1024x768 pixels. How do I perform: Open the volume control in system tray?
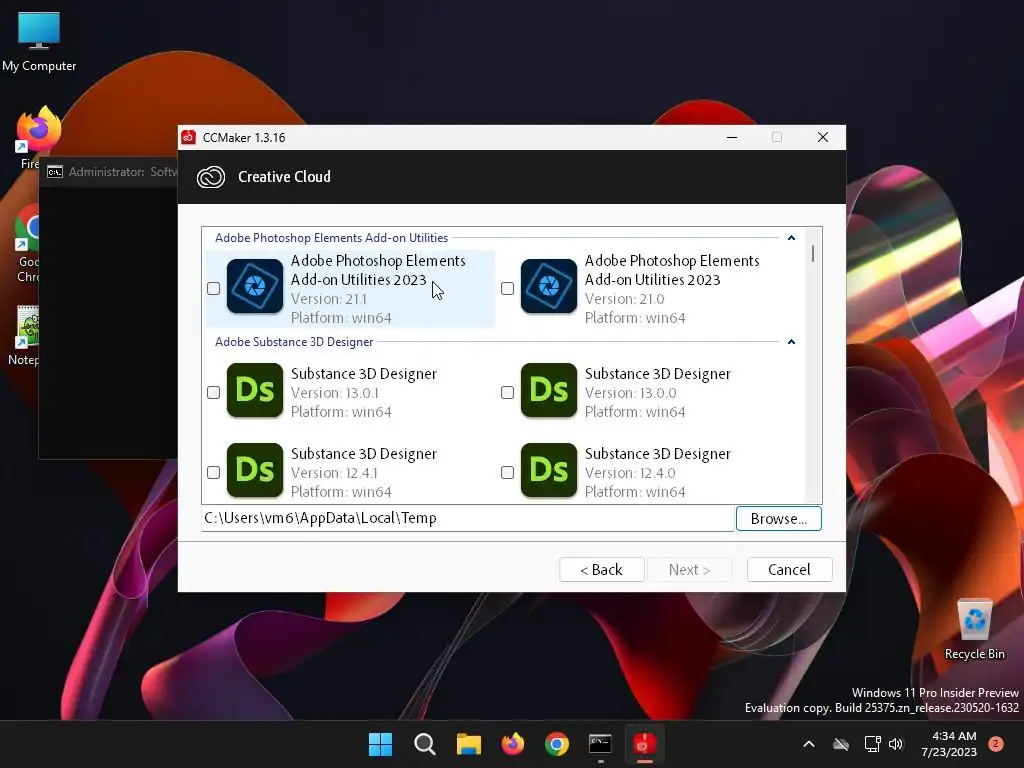pyautogui.click(x=896, y=744)
